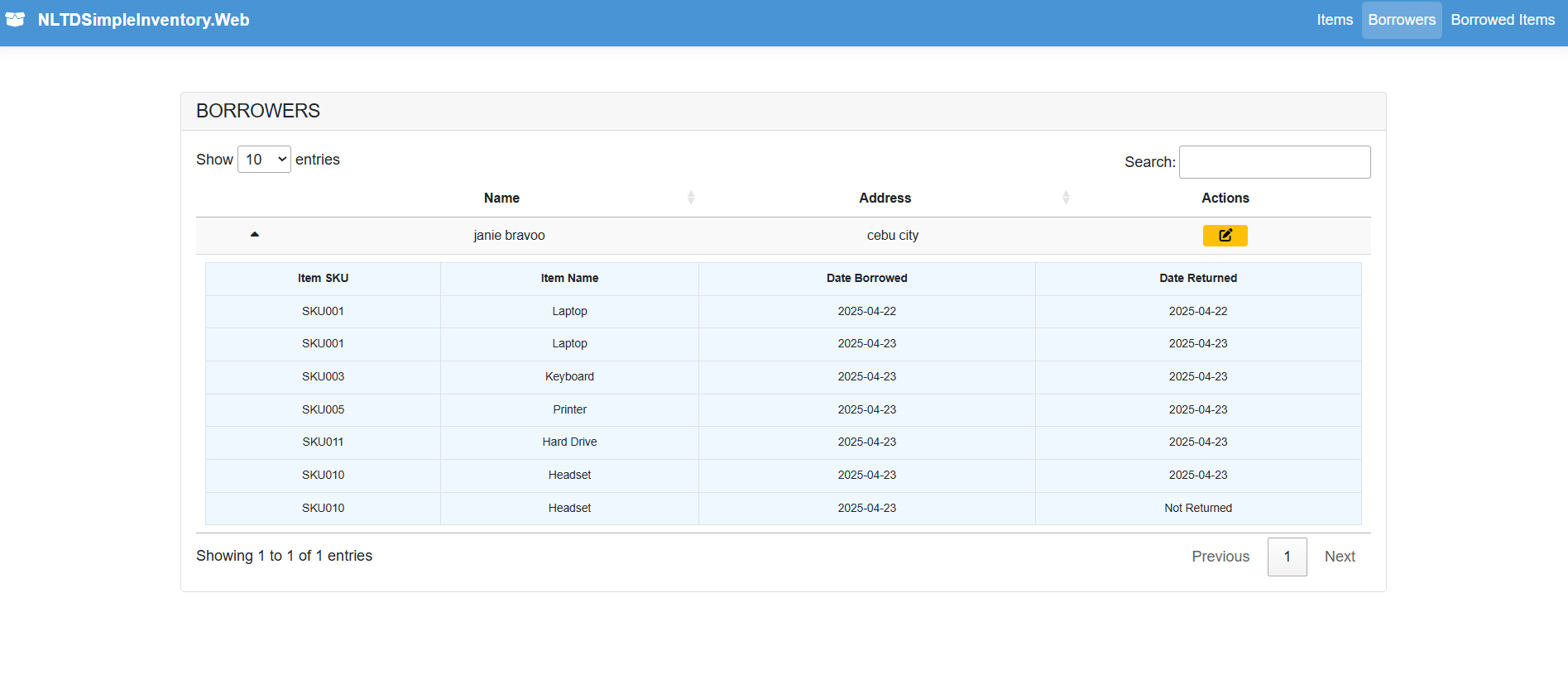Select the SKU003 cell
Image resolution: width=1568 pixels, height=698 pixels.
[323, 377]
